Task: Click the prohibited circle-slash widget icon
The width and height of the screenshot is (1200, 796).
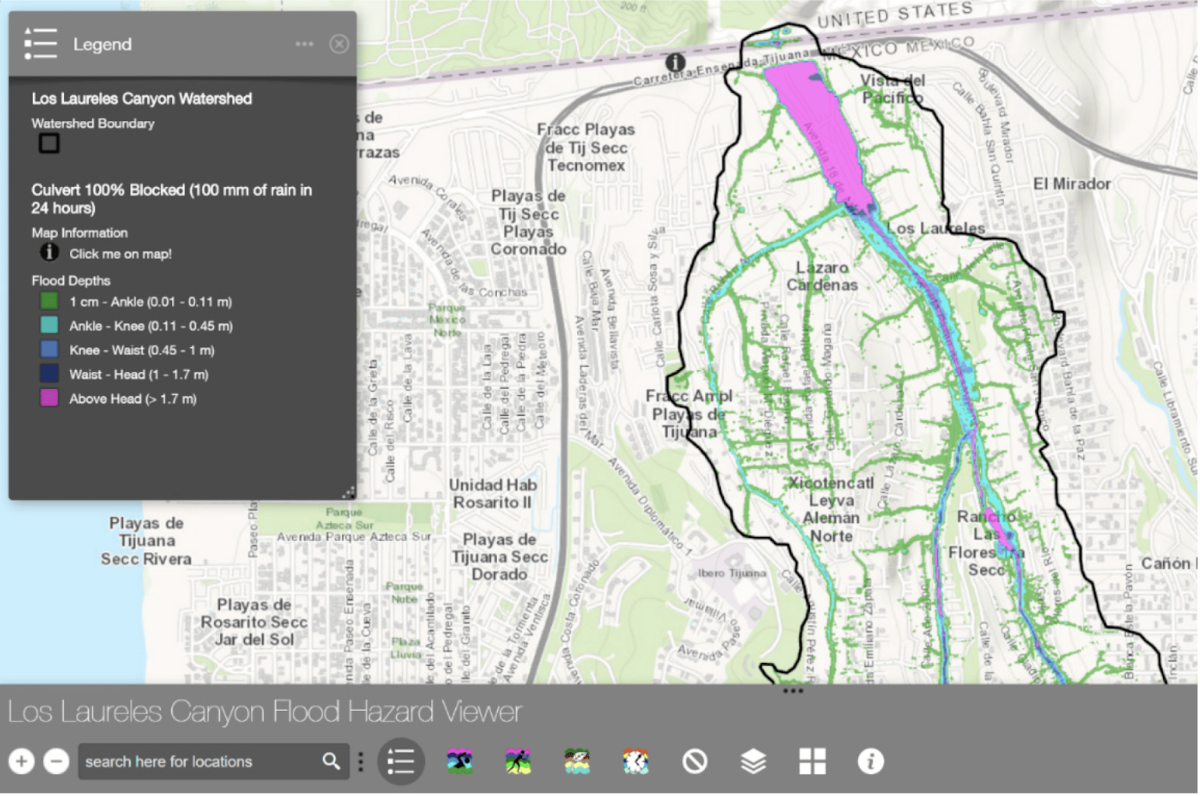Action: (x=695, y=762)
